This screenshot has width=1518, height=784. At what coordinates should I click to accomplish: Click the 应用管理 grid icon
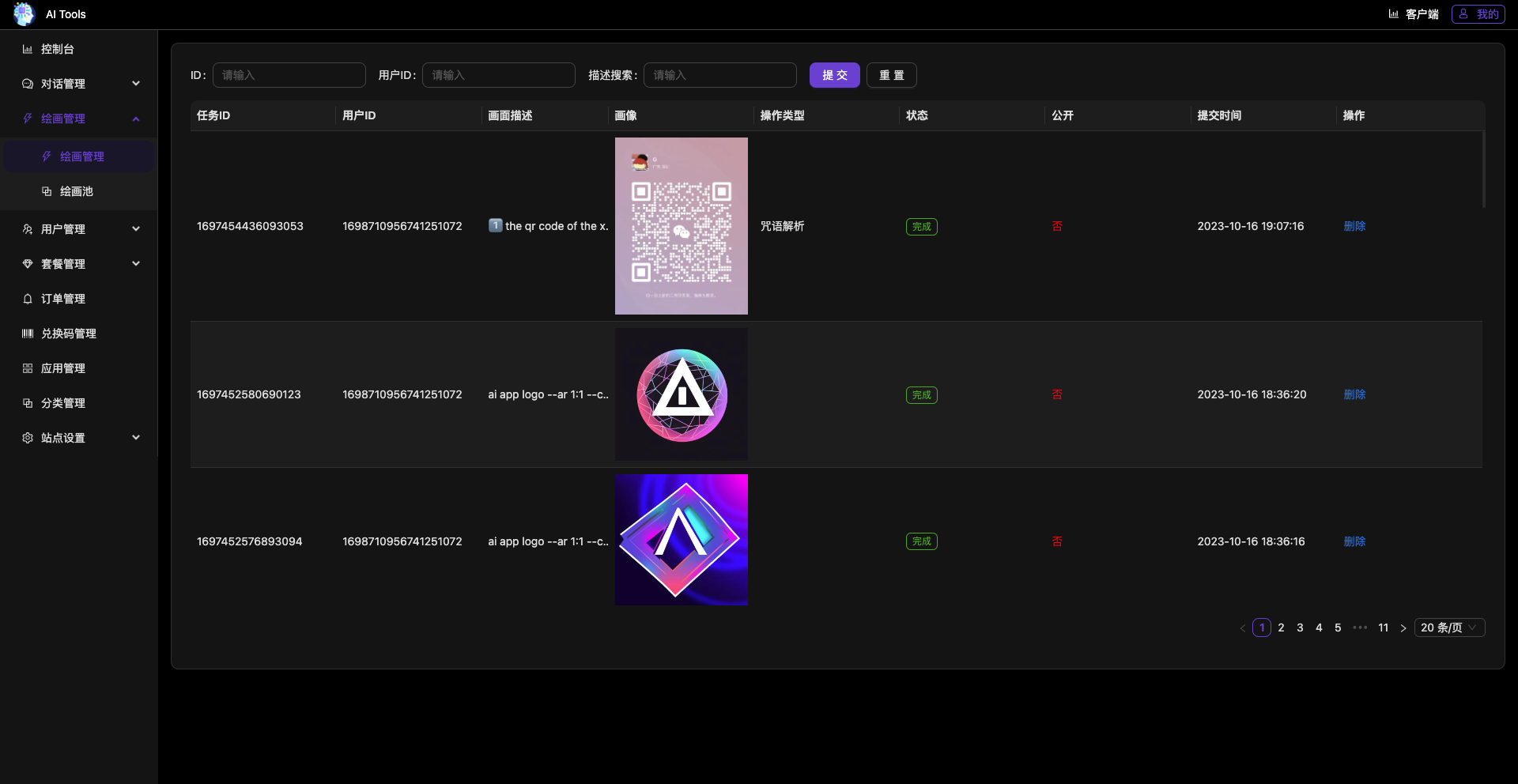point(28,368)
